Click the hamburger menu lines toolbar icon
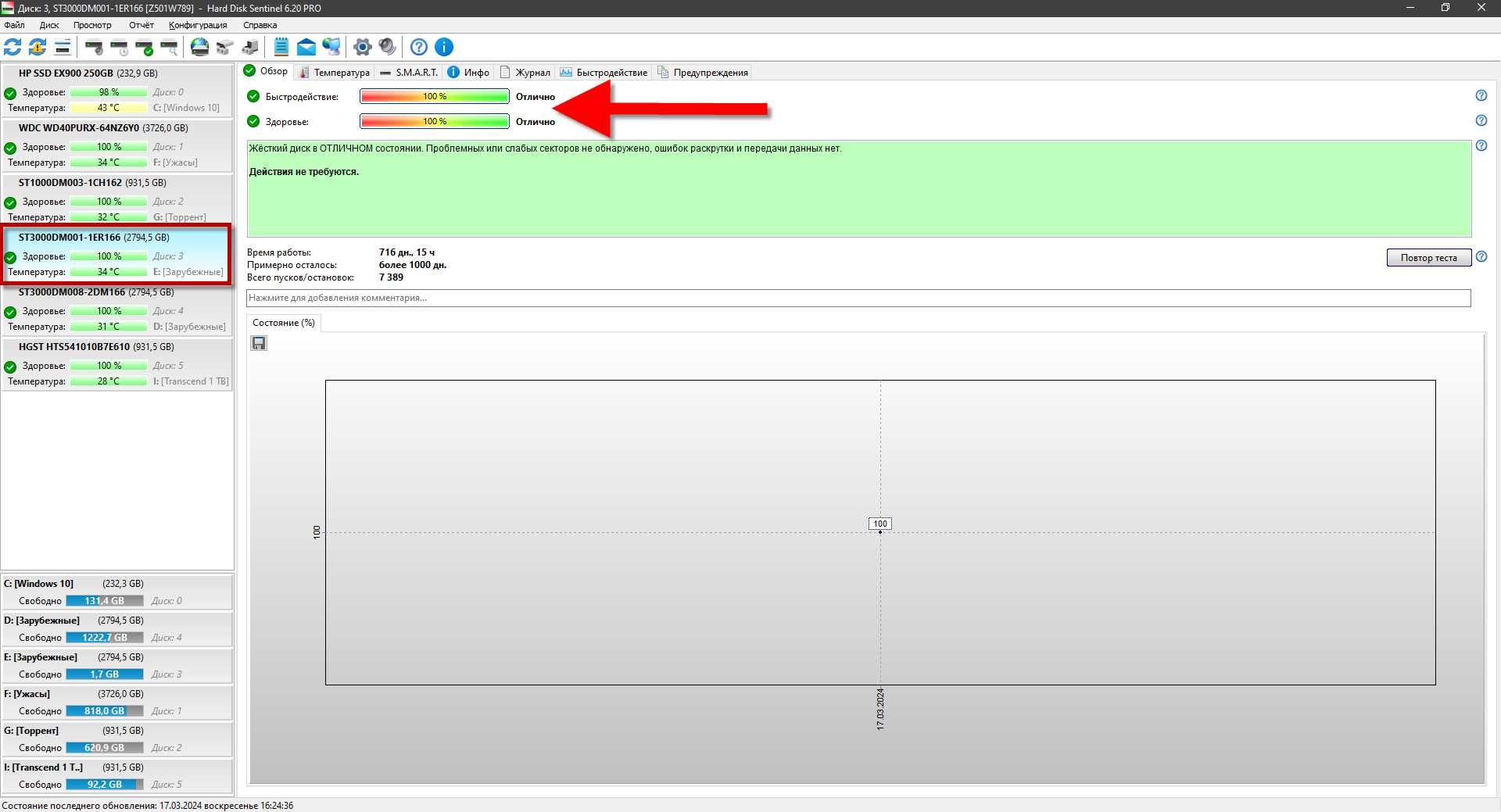Screen dimensions: 1501x812 coord(63,47)
